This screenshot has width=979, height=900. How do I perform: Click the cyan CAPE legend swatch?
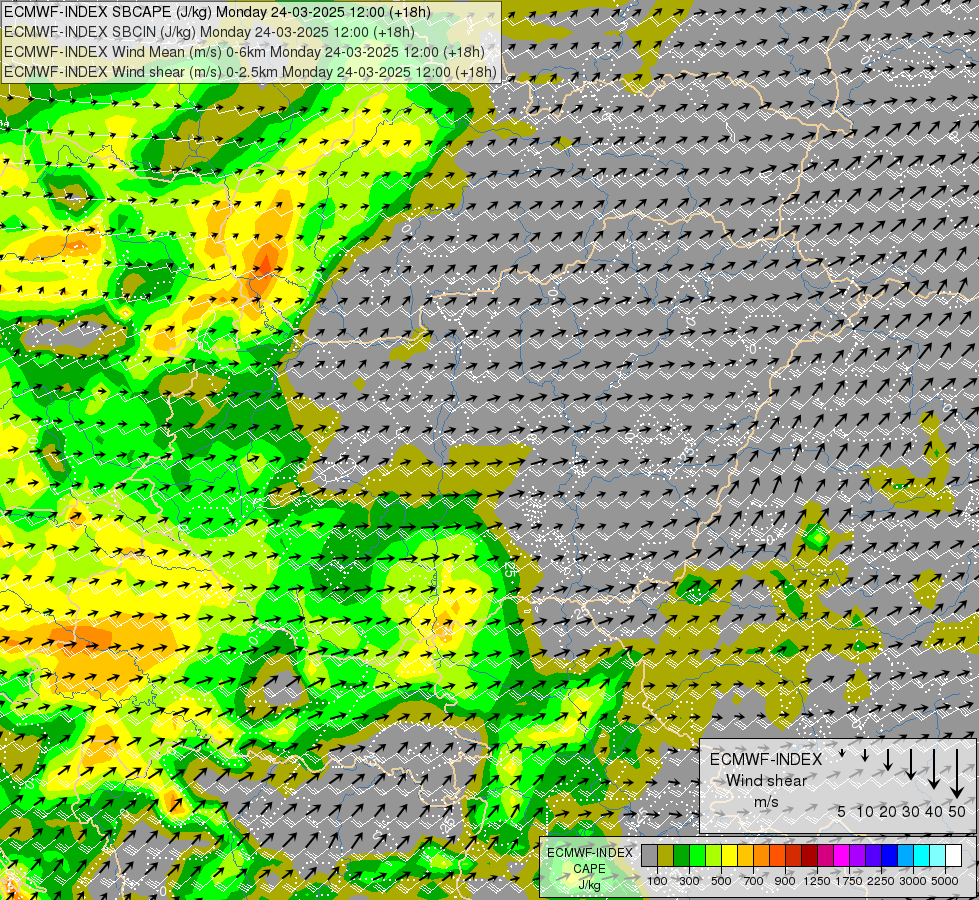pos(922,855)
